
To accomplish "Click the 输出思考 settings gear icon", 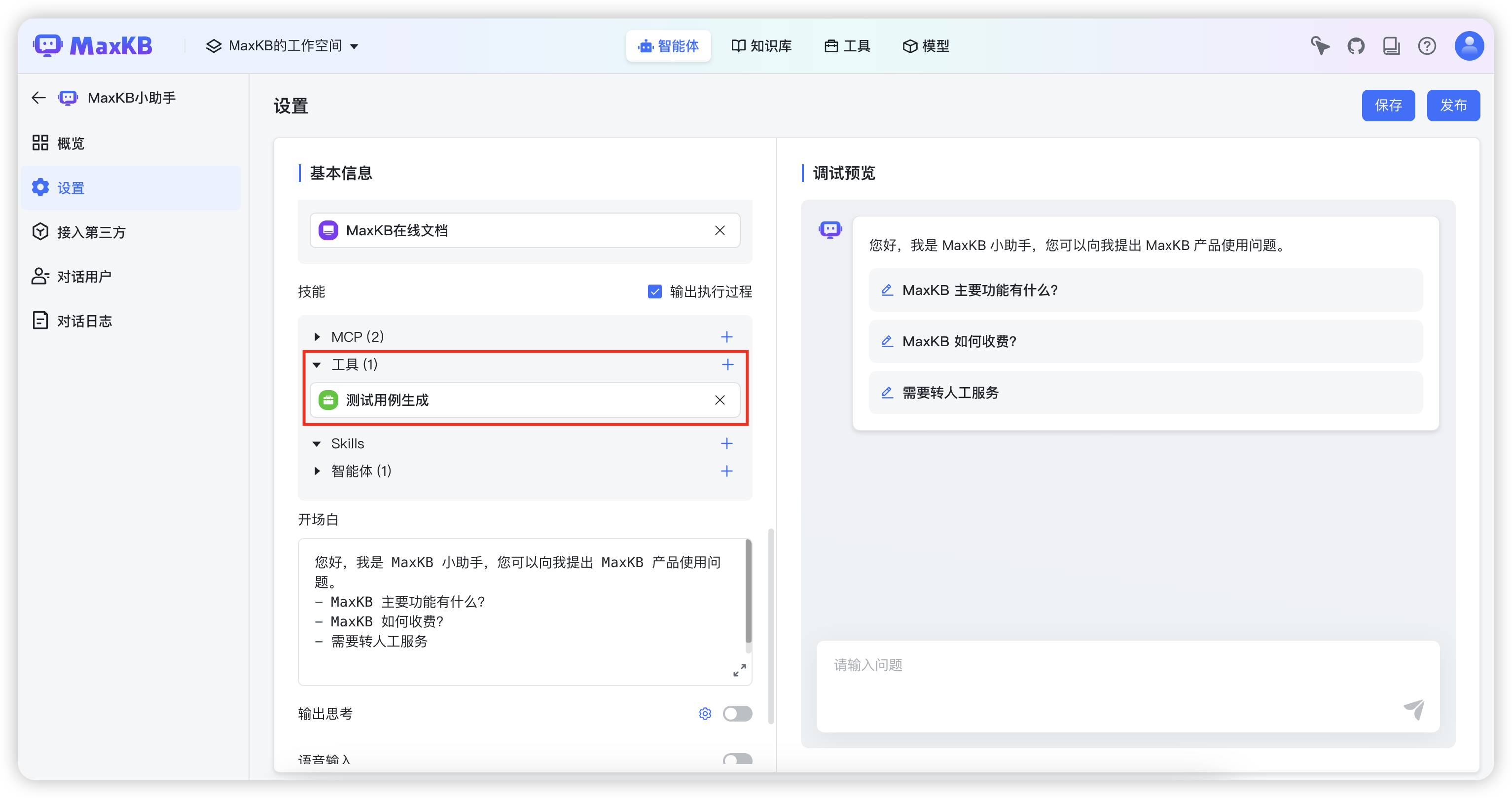I will [x=705, y=714].
